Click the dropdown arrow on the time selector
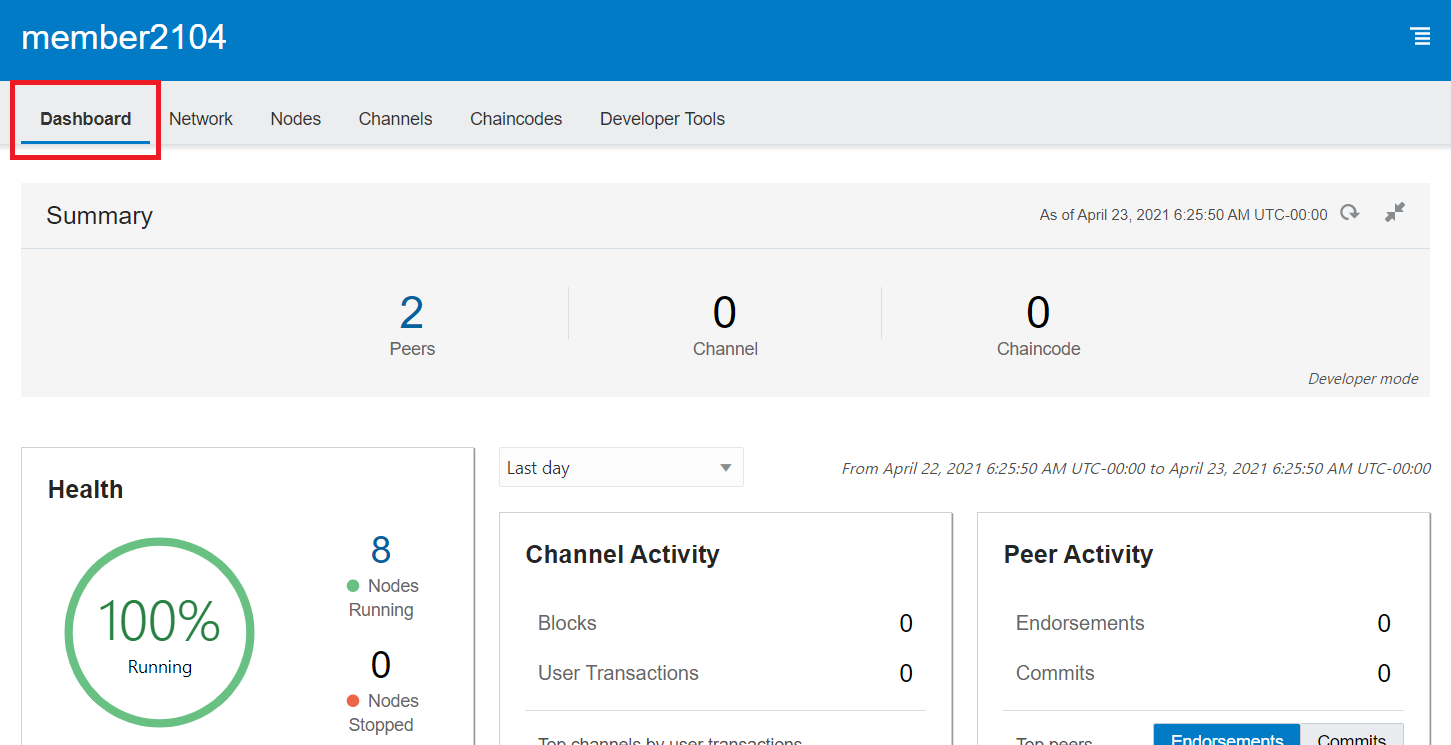 [x=725, y=467]
